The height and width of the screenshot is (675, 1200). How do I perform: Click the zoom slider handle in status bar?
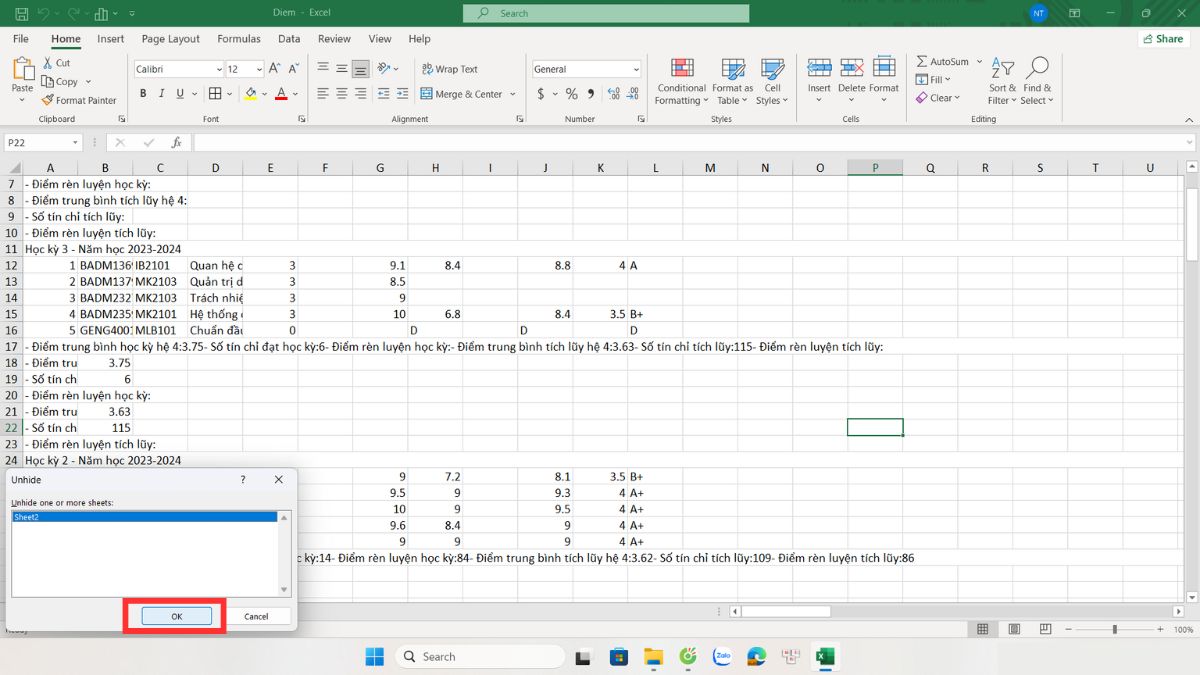click(x=1115, y=629)
